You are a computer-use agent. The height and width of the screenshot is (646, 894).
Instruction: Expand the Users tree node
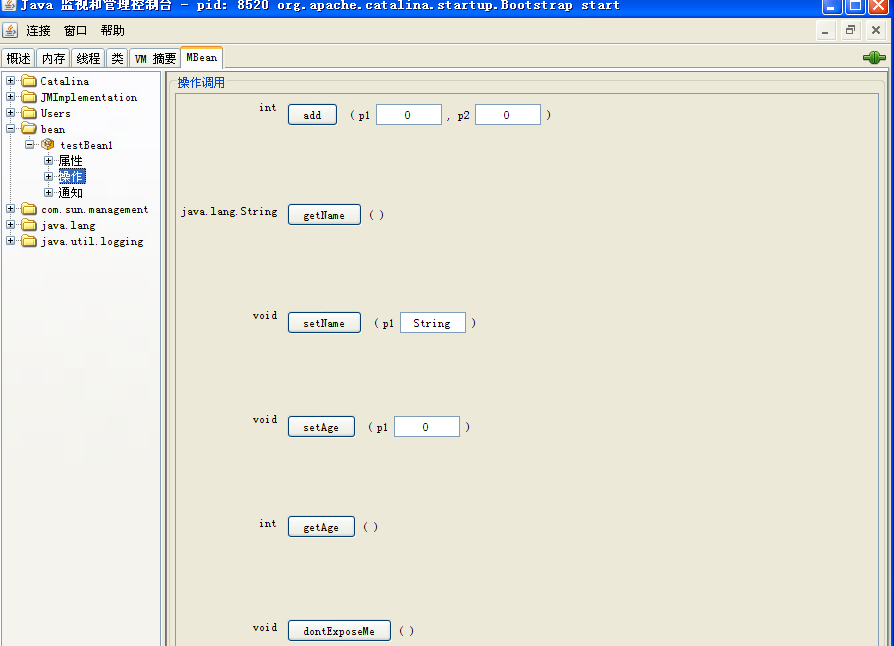click(11, 113)
